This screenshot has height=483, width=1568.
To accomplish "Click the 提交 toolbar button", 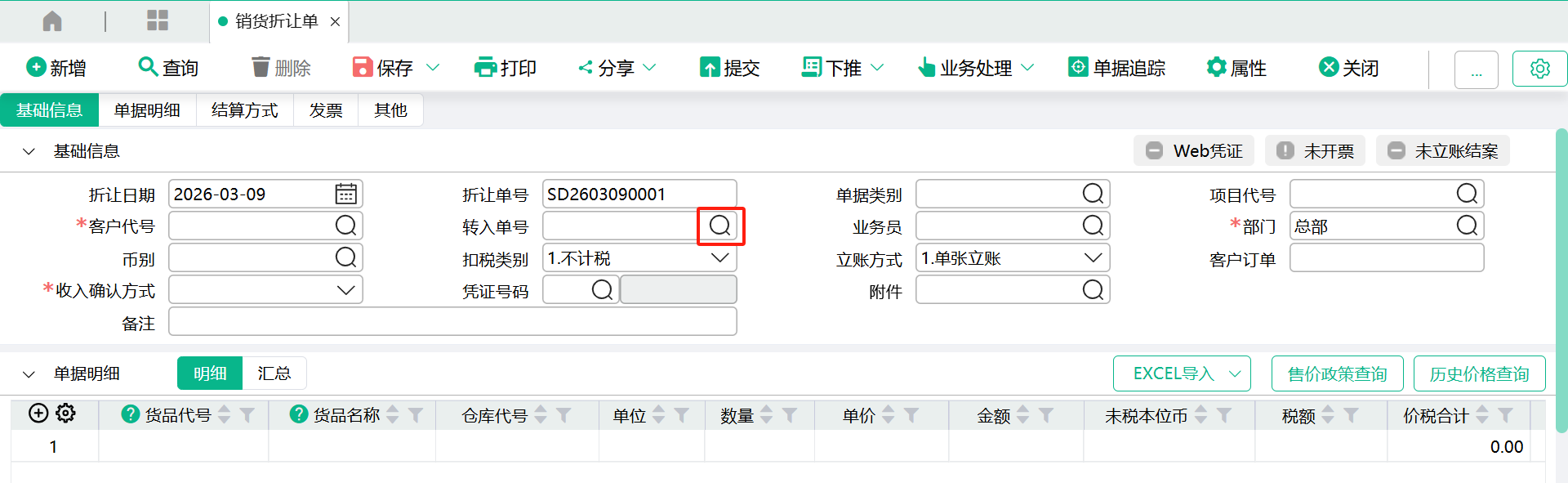I will tap(730, 68).
